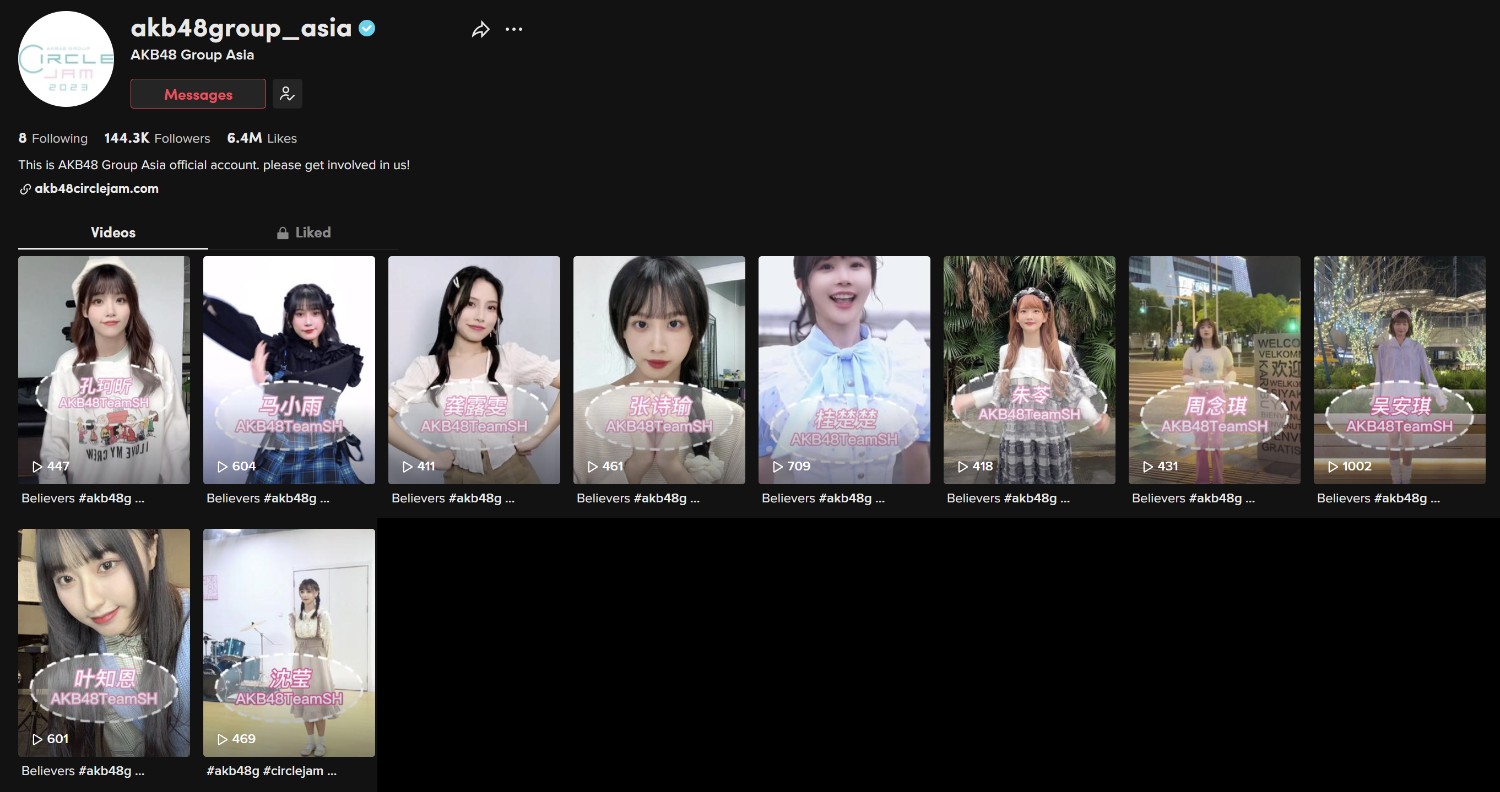Click the caption under the 601-view video
This screenshot has height=792, width=1500.
pyautogui.click(x=83, y=771)
